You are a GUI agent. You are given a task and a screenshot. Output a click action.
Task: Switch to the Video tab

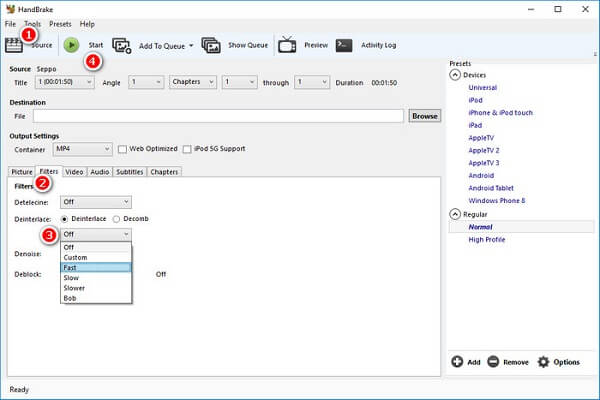(x=74, y=172)
